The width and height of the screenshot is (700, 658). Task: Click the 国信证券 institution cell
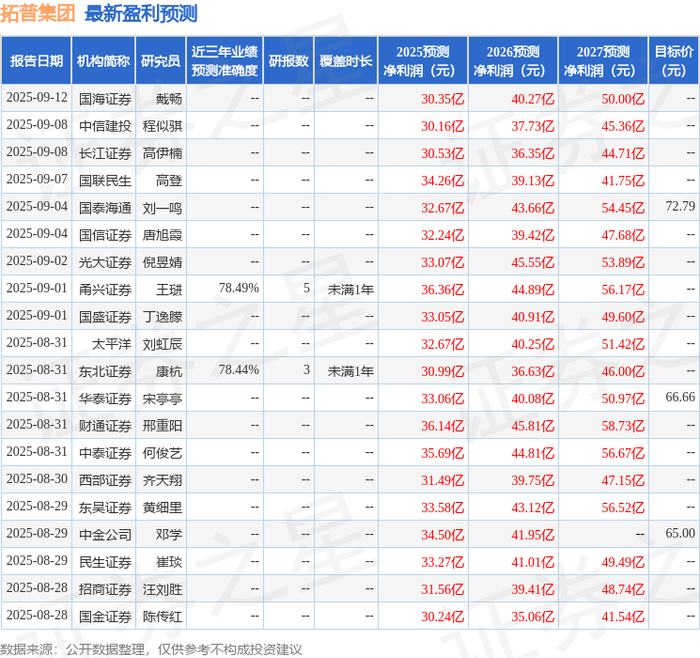click(x=105, y=235)
